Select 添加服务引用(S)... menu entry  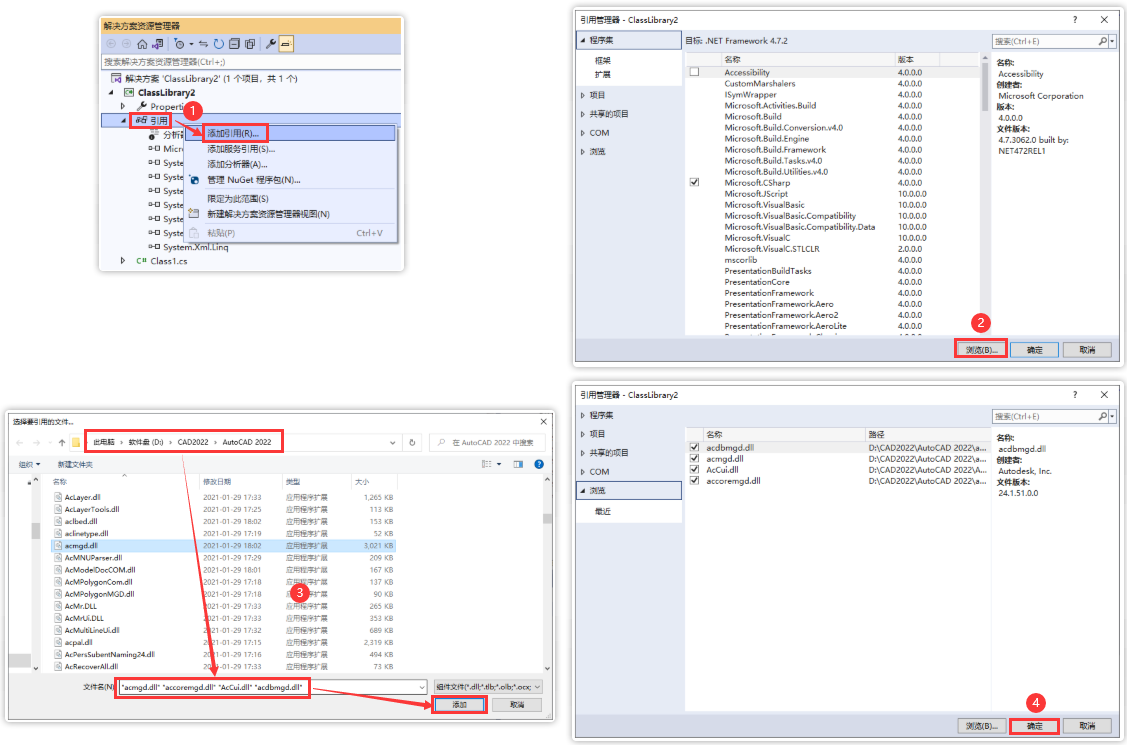click(x=291, y=149)
